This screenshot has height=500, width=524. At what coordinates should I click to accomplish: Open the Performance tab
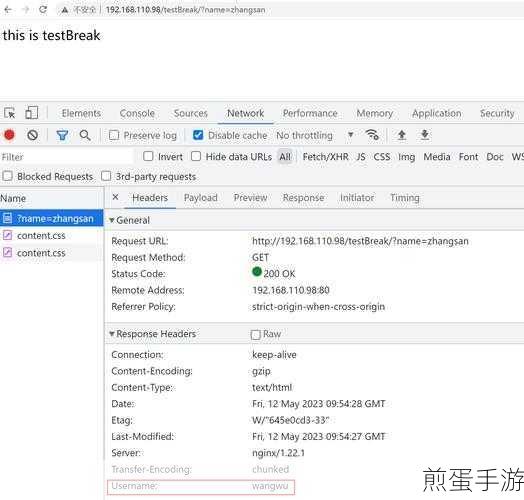(310, 113)
